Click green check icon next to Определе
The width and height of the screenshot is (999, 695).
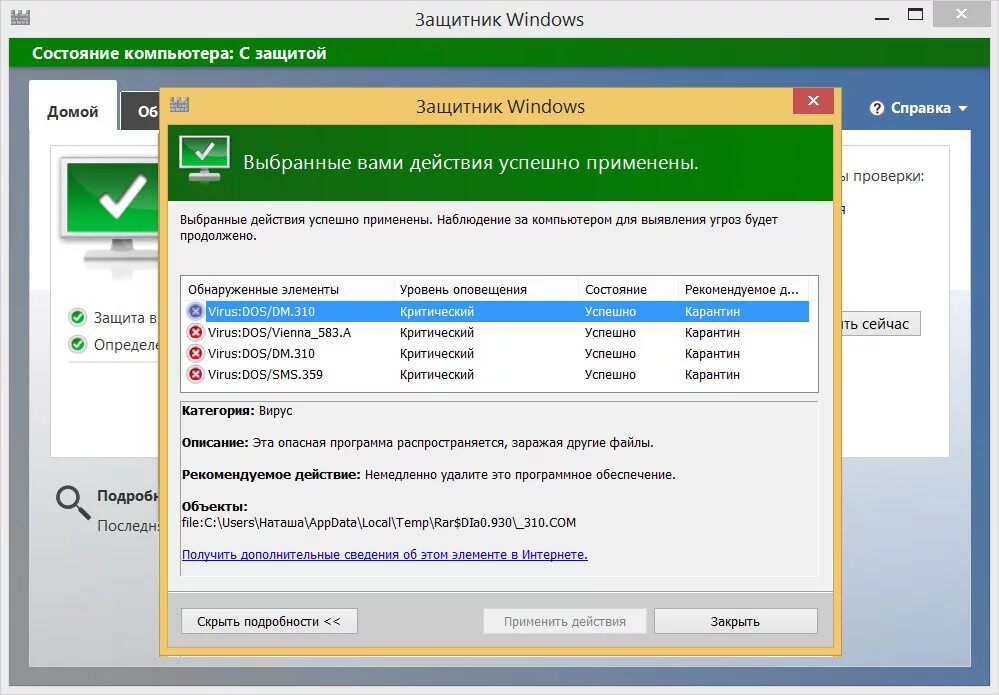78,345
